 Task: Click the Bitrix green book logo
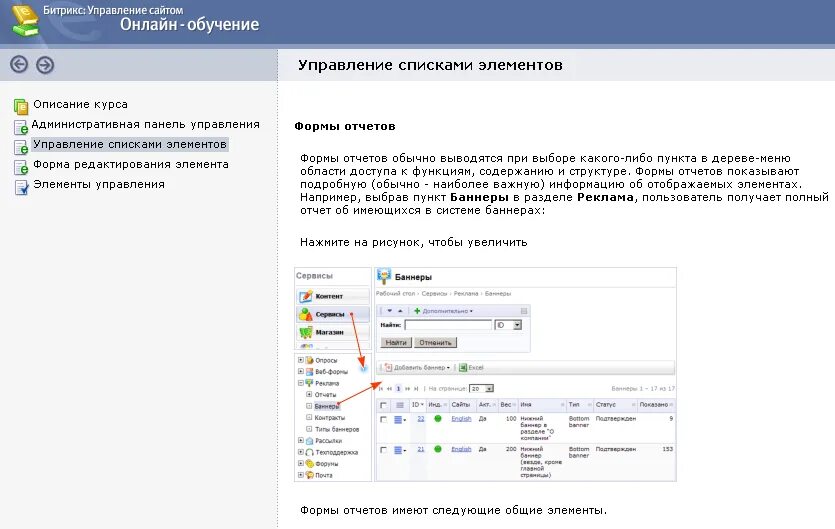pyautogui.click(x=26, y=21)
